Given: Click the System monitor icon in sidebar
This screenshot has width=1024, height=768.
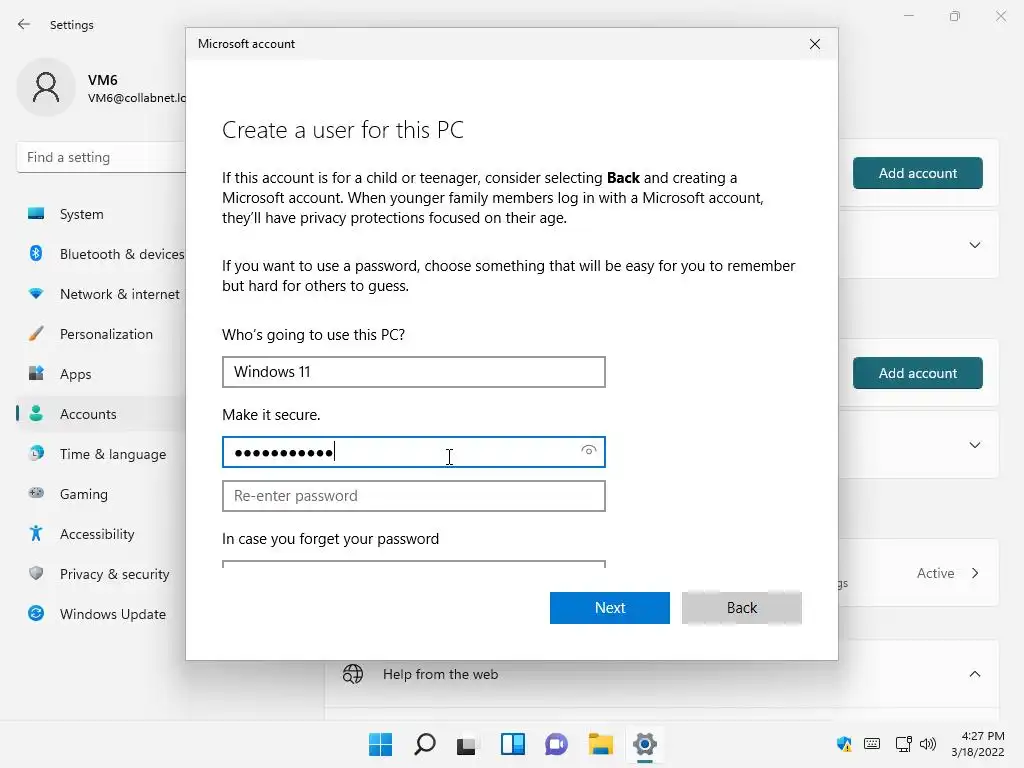Looking at the screenshot, I should click(x=36, y=214).
